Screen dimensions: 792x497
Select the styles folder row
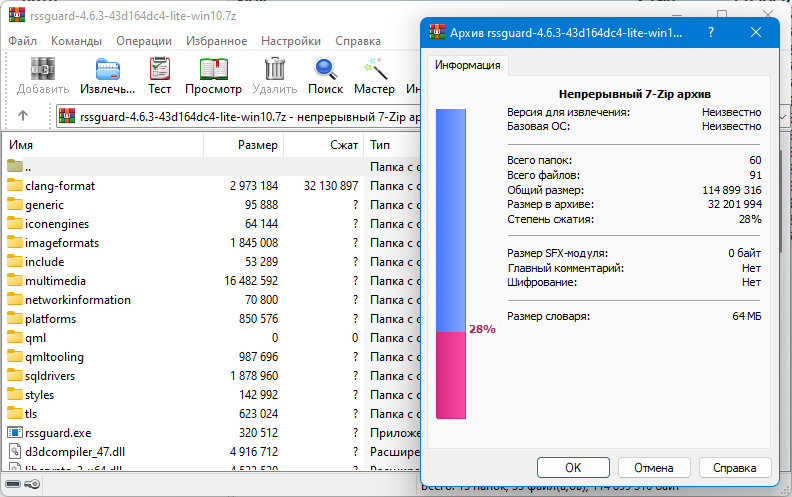click(211, 394)
